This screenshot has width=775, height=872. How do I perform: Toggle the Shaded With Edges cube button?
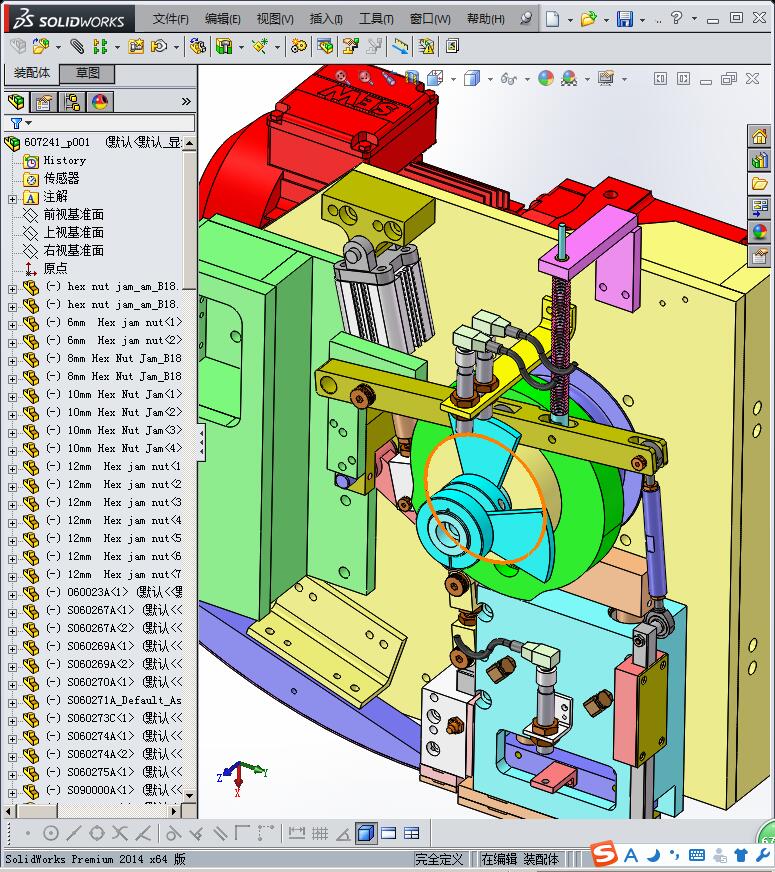point(366,833)
